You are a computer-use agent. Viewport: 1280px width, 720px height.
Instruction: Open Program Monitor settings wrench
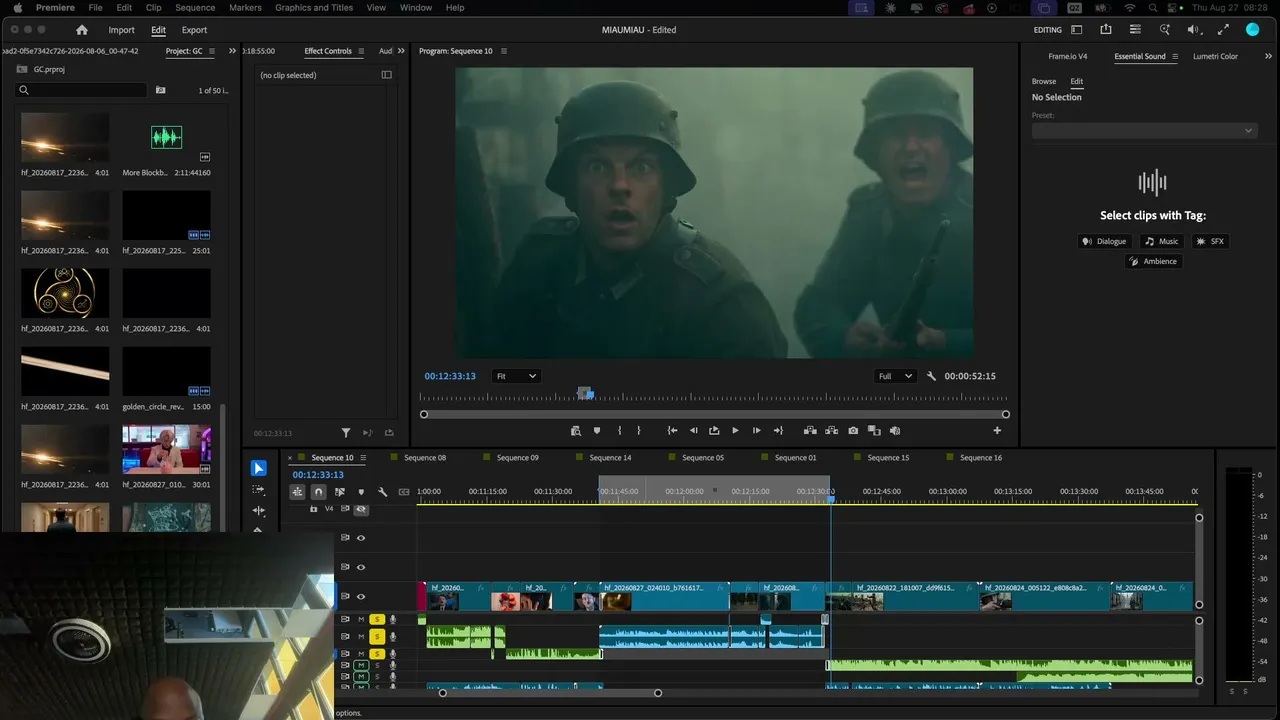931,376
